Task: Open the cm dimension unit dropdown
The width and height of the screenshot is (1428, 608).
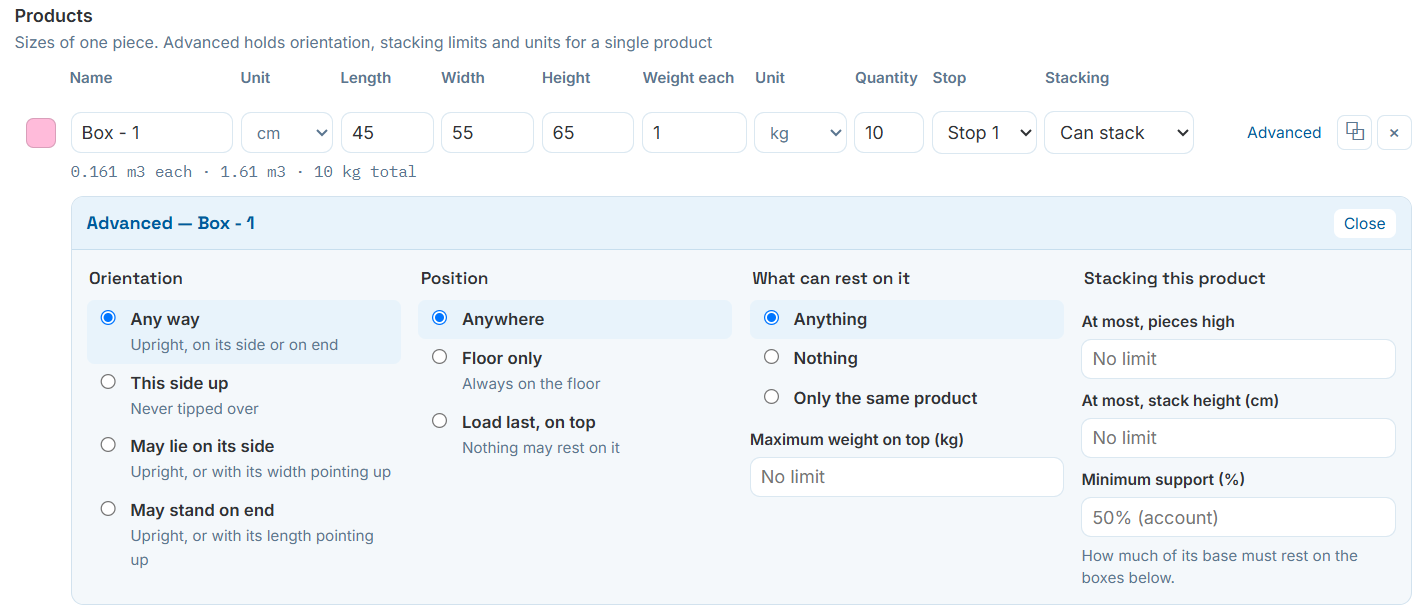Action: (x=287, y=132)
